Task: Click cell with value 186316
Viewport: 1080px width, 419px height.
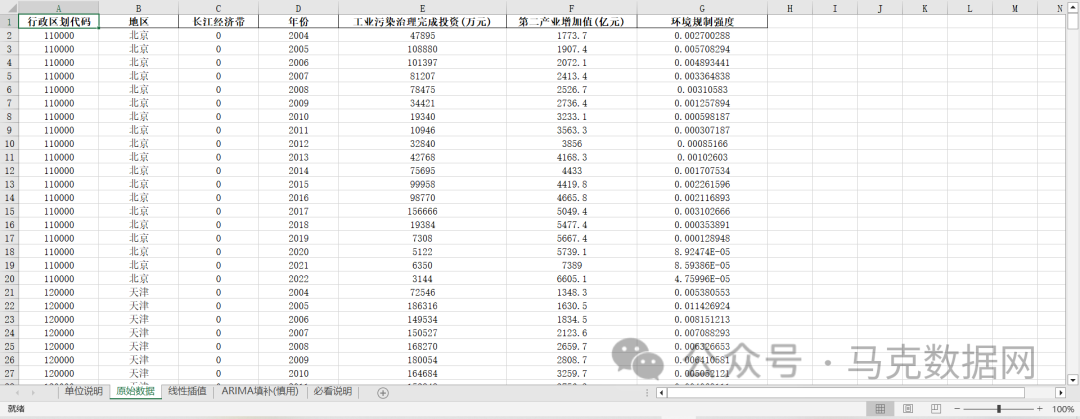Action: tap(422, 305)
